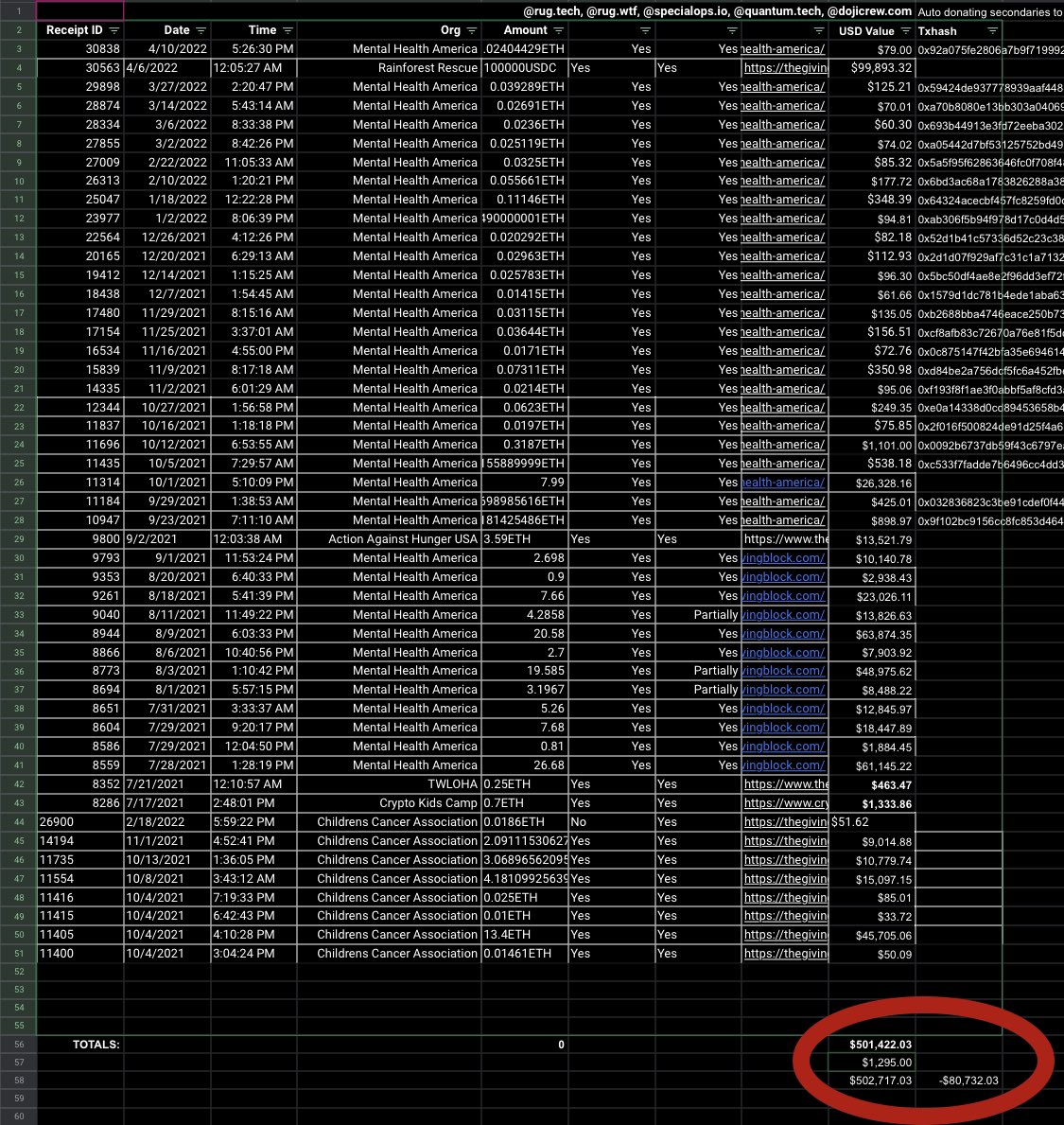Screen dimensions: 1064x1125
Task: Open https://www.cry link for Crypto Kids Camp
Action: pos(786,803)
